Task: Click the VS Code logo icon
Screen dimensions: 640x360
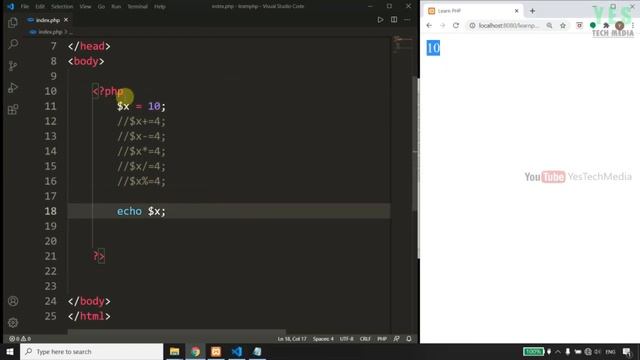Action: (10, 7)
